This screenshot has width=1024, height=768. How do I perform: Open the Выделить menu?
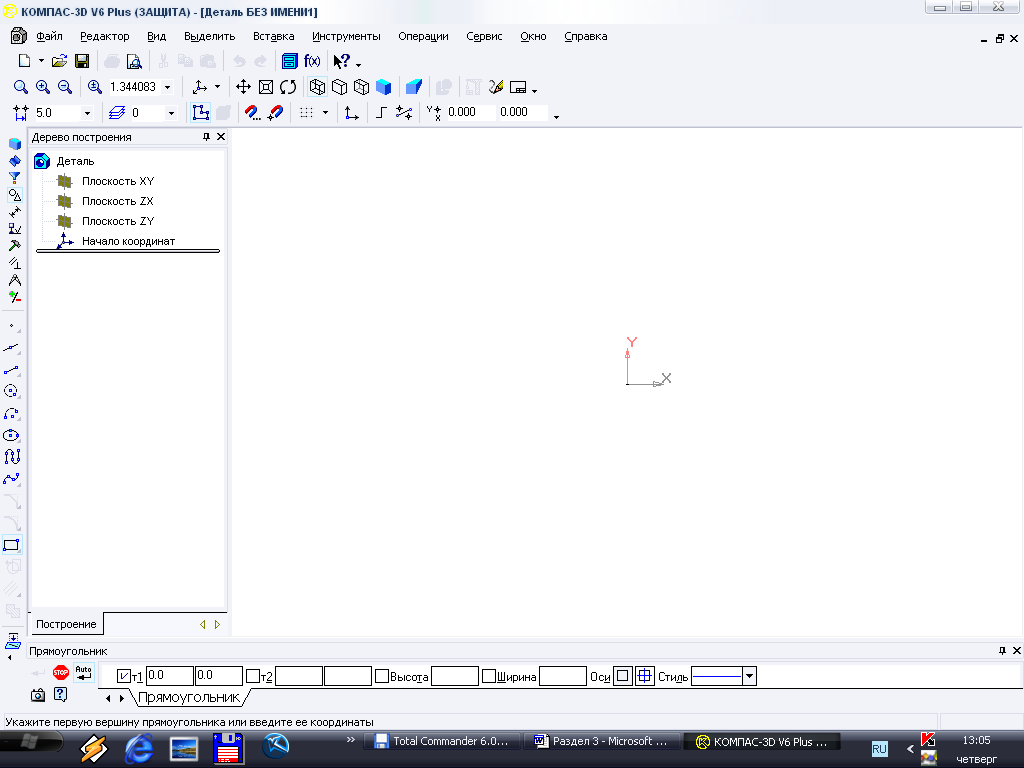click(210, 37)
